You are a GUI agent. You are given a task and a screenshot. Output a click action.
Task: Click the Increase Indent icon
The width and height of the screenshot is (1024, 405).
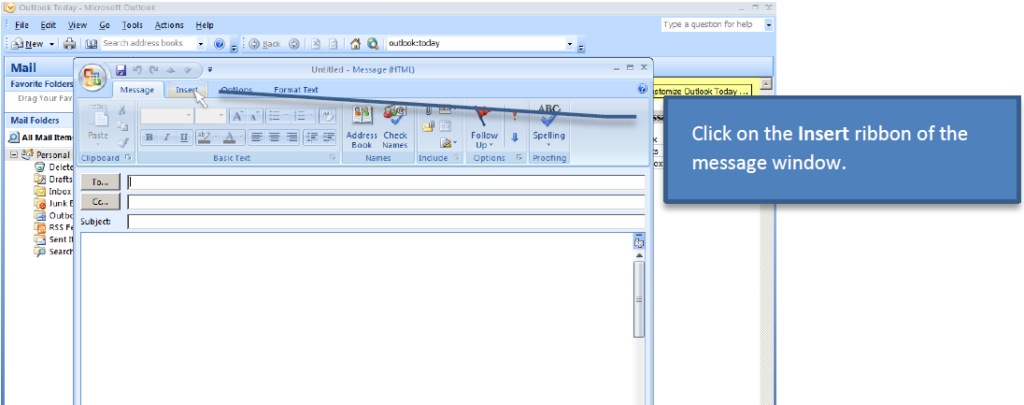328,137
